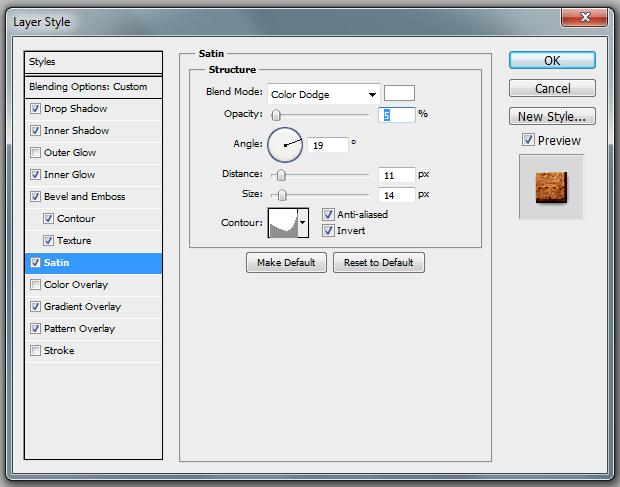Click the Distance value input field

point(397,175)
